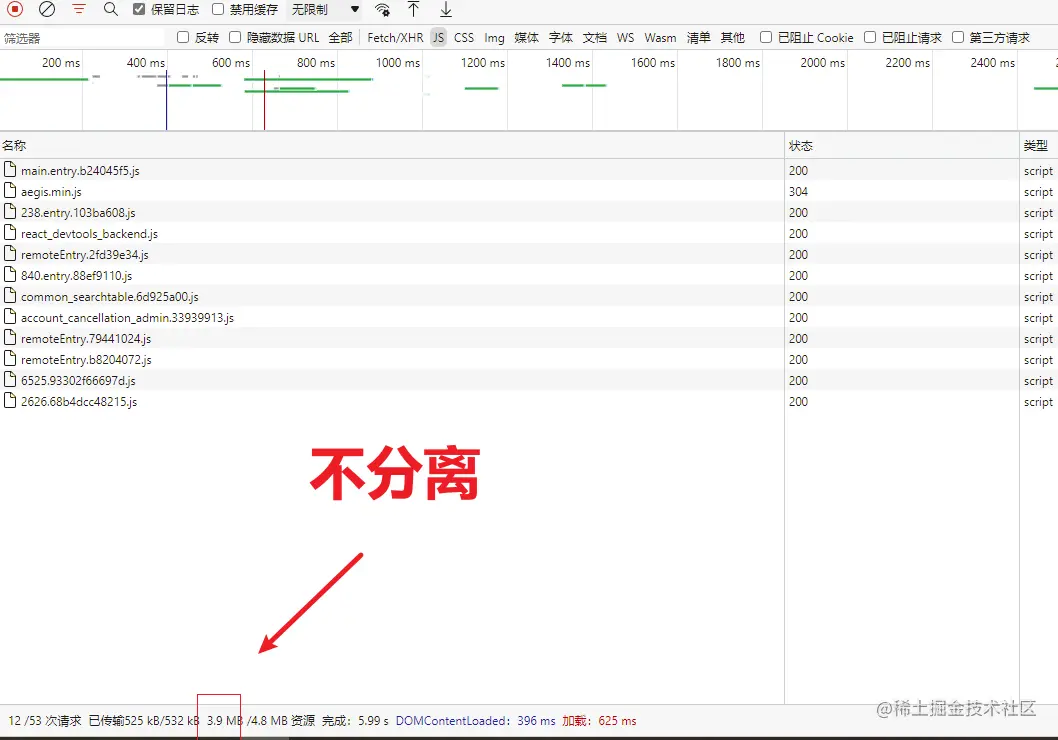This screenshot has height=740, width=1058.
Task: Select request aegis.min.js
Action: [x=529, y=192]
